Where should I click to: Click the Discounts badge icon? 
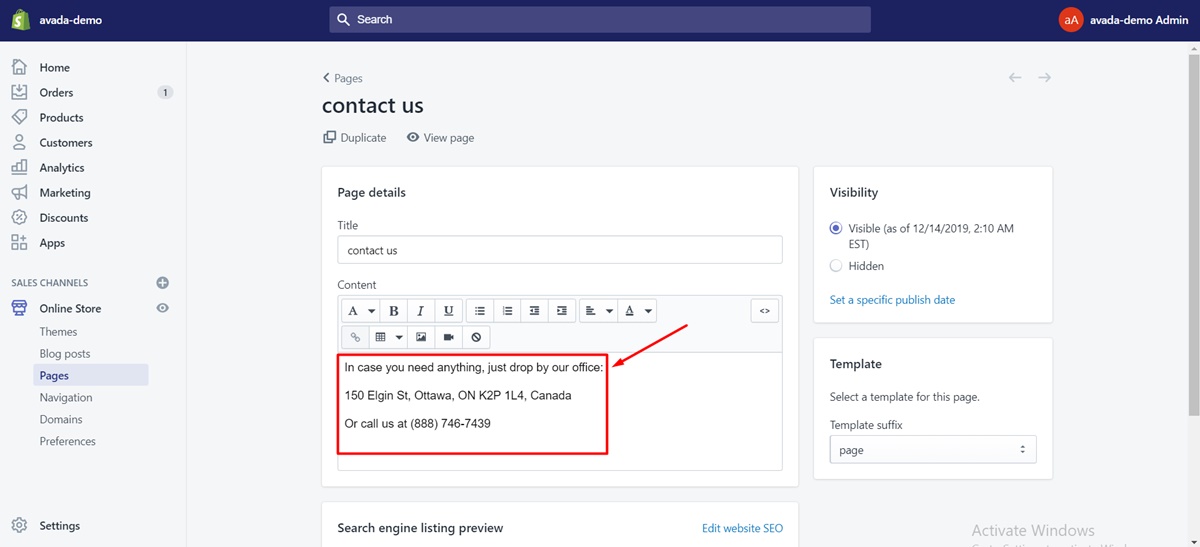tap(19, 217)
